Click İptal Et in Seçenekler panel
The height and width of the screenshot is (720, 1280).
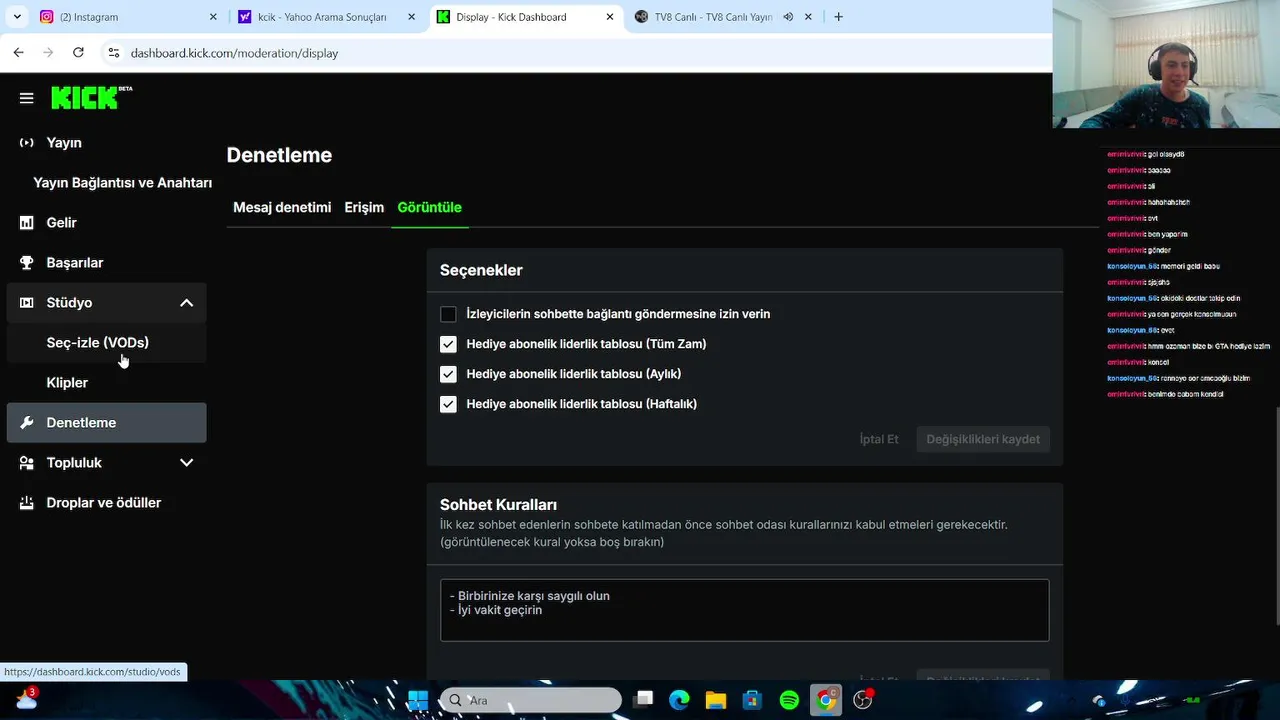point(879,439)
